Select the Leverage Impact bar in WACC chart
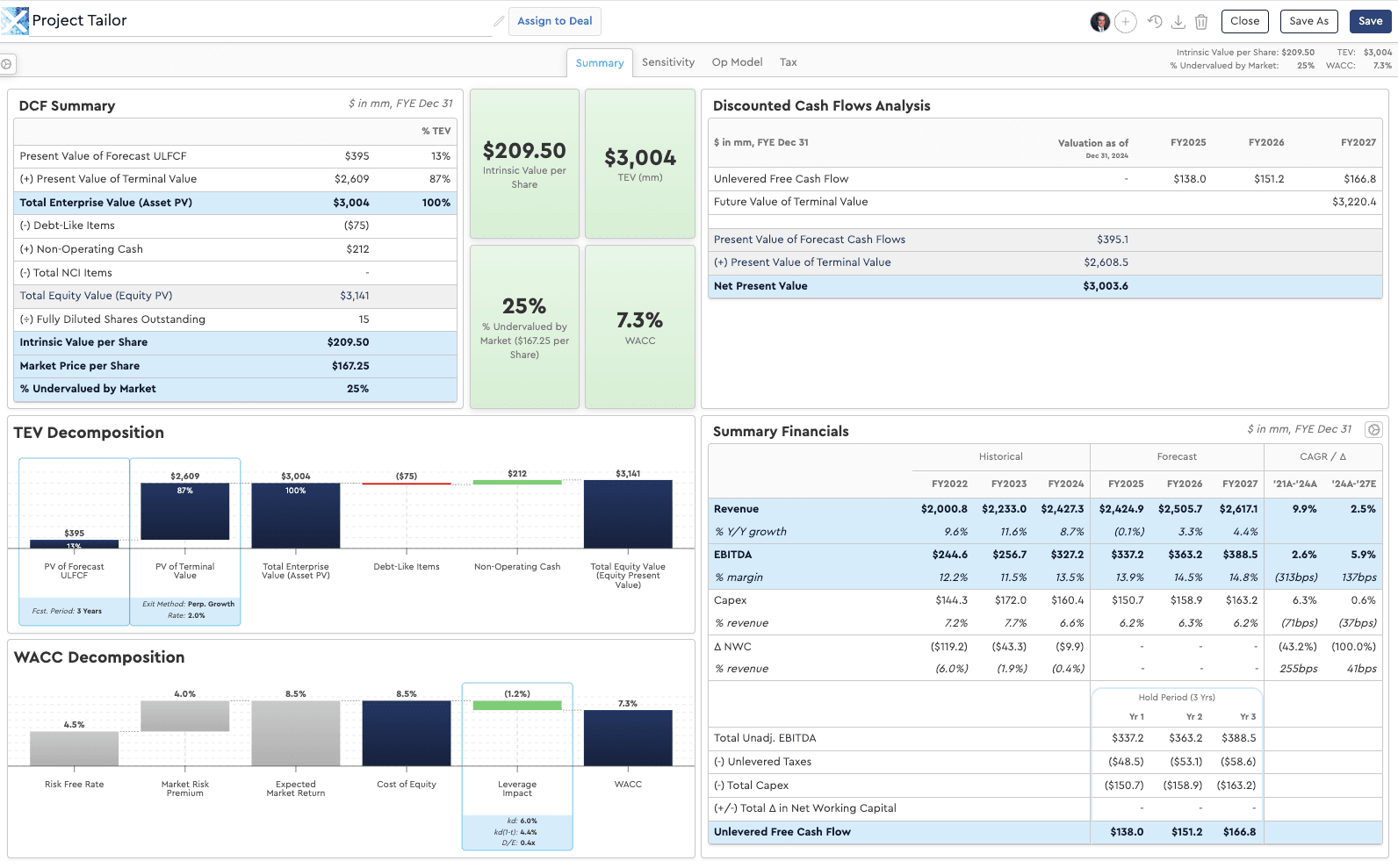 [516, 706]
